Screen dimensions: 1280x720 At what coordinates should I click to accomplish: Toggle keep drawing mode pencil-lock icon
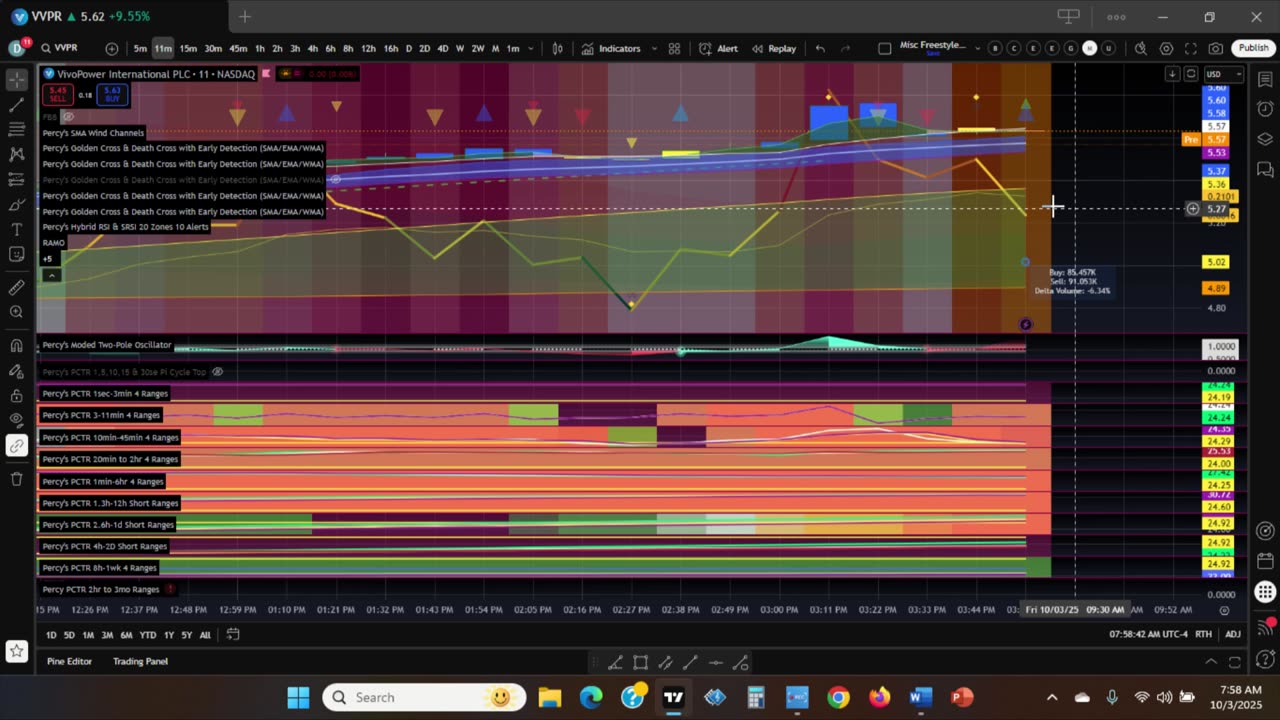pyautogui.click(x=16, y=371)
